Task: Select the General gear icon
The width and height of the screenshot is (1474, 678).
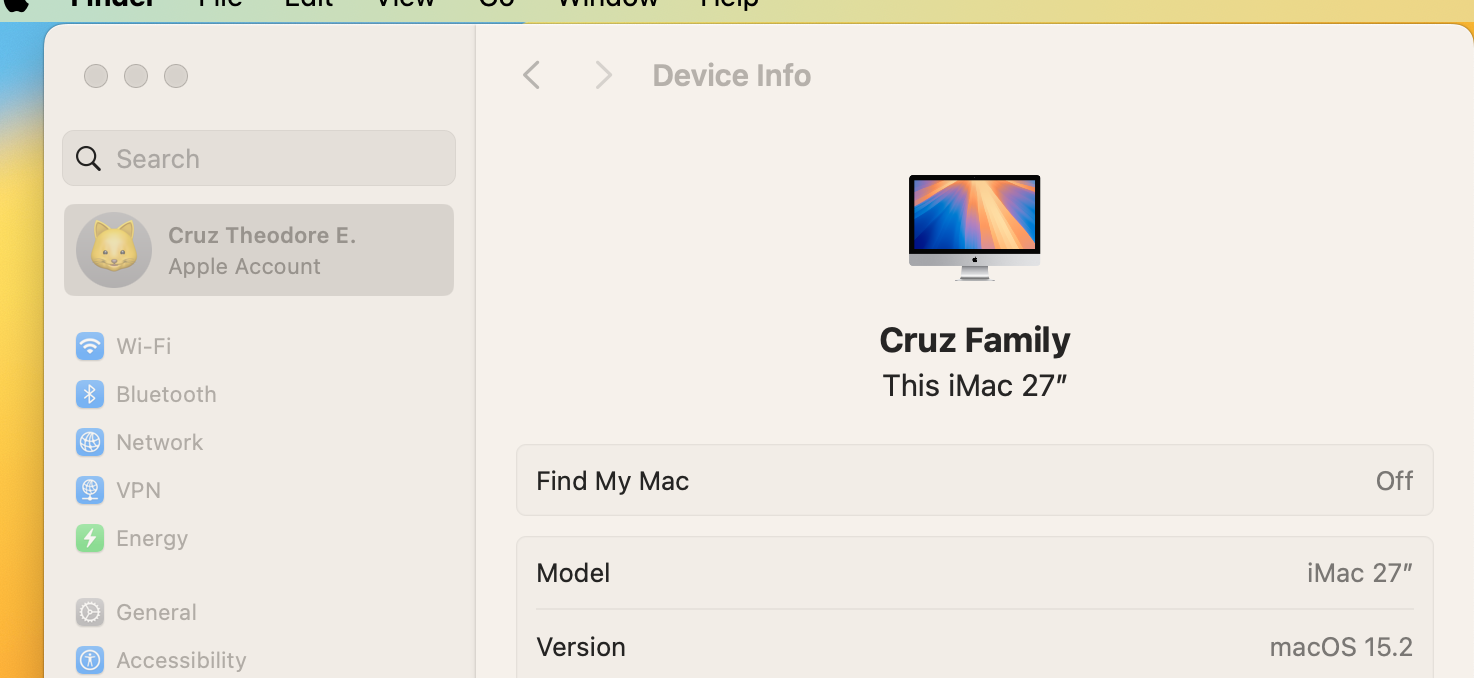Action: [90, 612]
